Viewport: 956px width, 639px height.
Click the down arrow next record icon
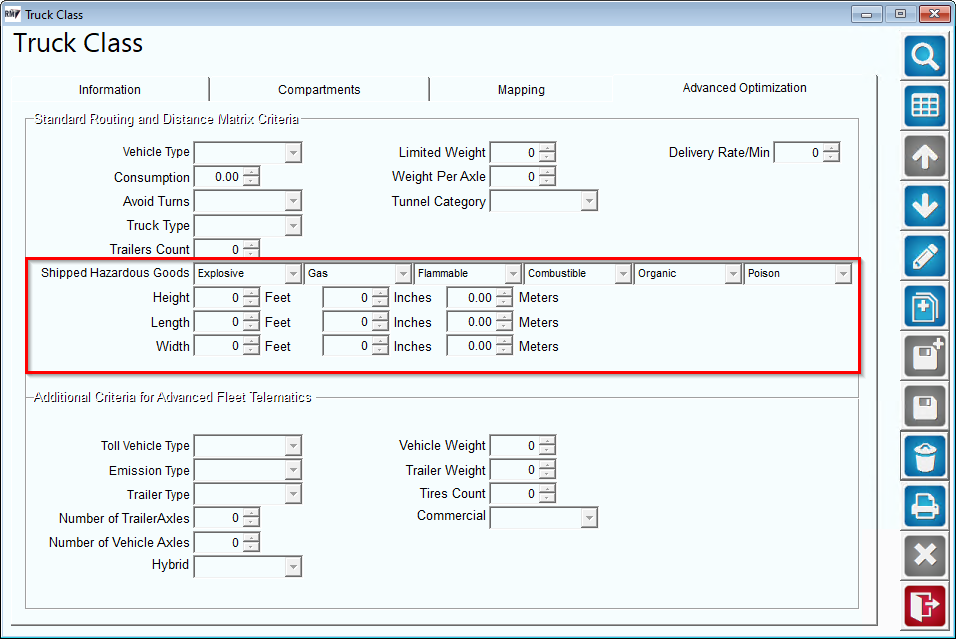[925, 206]
